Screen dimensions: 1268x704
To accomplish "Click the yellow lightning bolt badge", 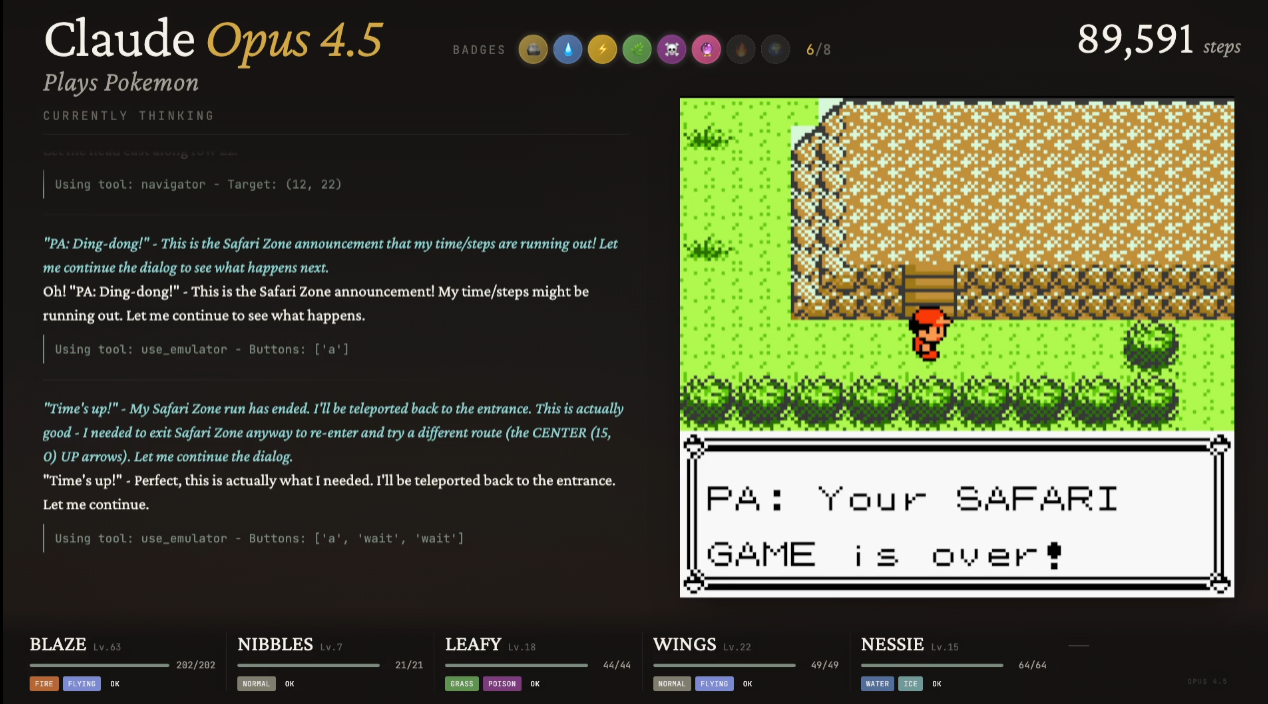I will (602, 49).
